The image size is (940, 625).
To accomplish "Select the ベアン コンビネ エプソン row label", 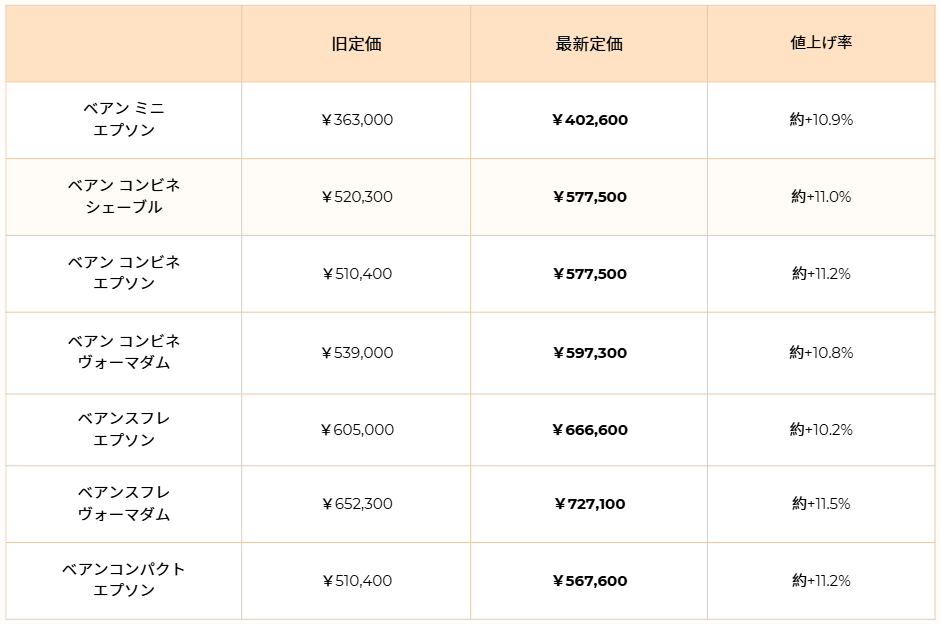I will tap(124, 272).
